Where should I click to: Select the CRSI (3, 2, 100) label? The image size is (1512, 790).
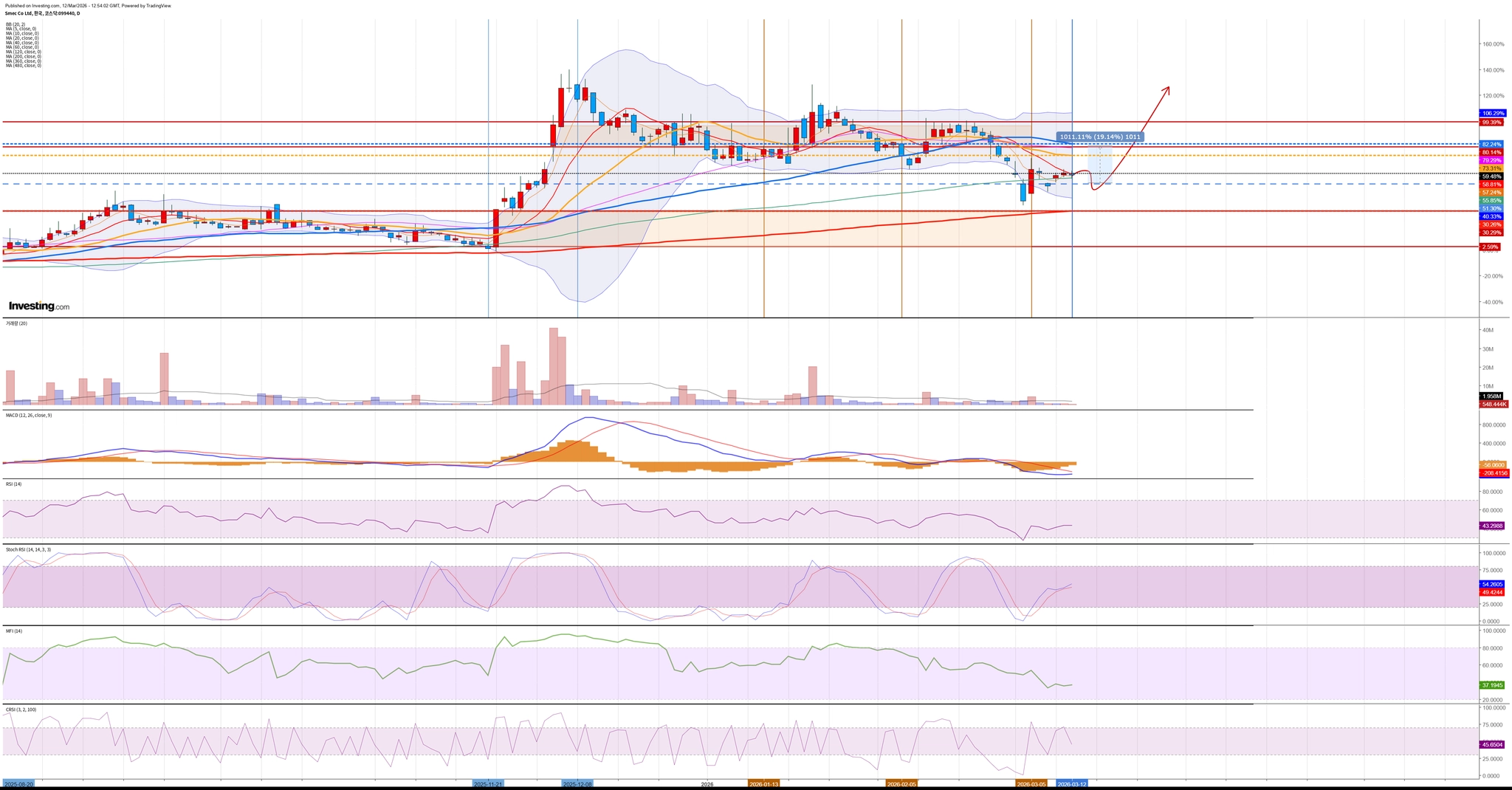point(21,710)
